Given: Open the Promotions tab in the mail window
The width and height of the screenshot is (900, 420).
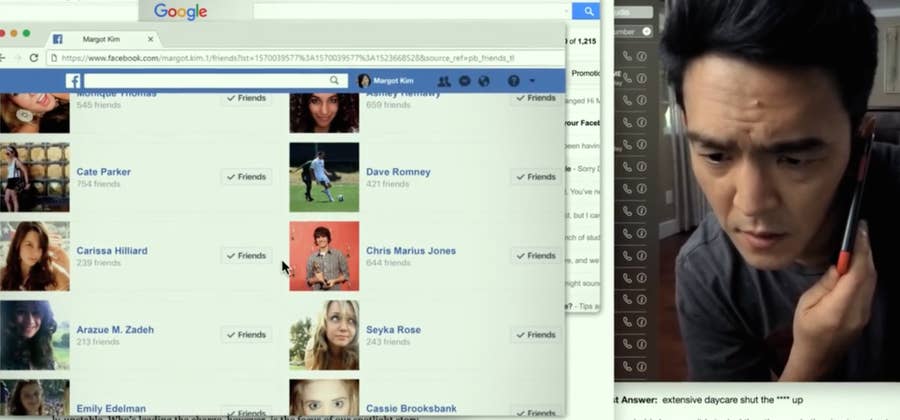Looking at the screenshot, I should pos(585,73).
